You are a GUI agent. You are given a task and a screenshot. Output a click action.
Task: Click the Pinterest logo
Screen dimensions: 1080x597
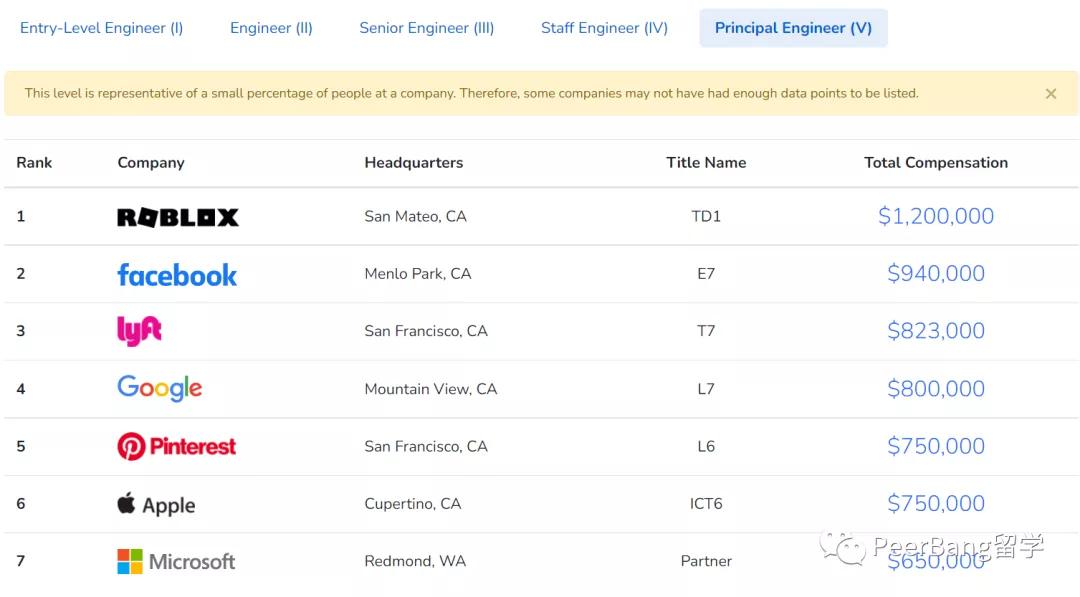pos(177,446)
